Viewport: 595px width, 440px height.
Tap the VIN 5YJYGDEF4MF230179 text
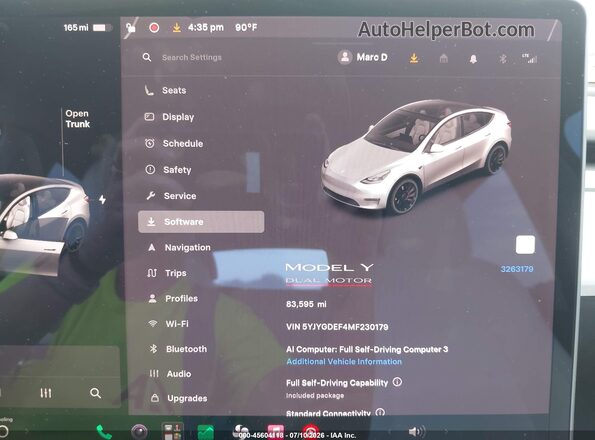[337, 327]
